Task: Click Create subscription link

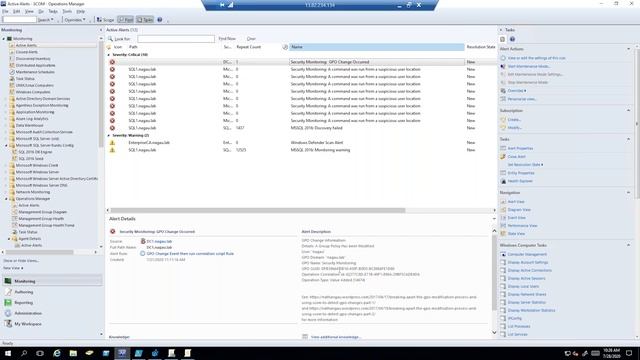Action: pyautogui.click(x=514, y=120)
